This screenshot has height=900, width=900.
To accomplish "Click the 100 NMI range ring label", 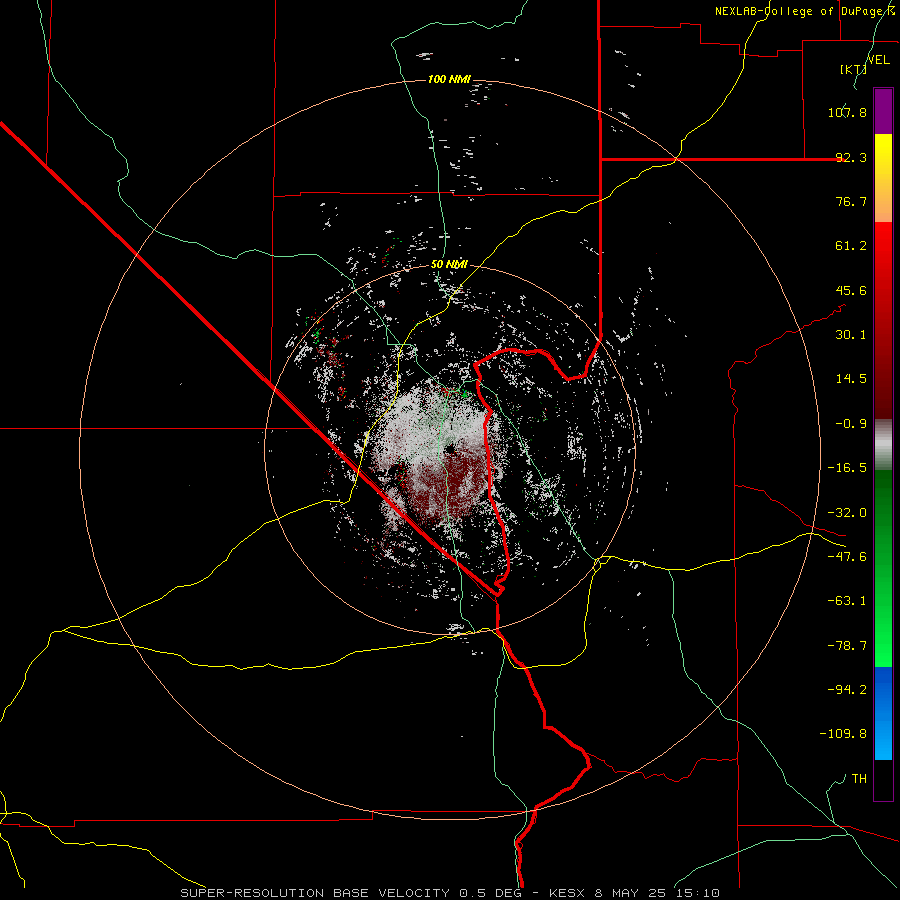I will tap(449, 79).
